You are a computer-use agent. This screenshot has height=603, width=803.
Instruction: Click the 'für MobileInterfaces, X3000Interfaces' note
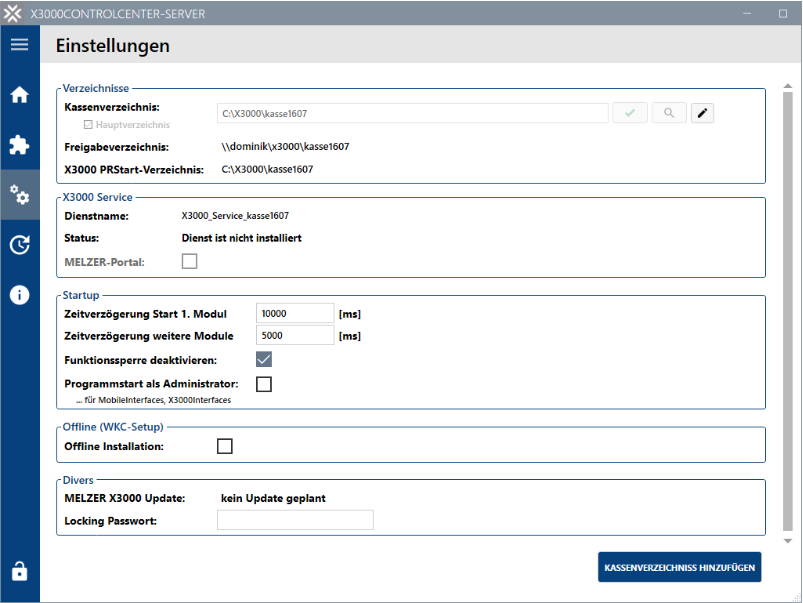pyautogui.click(x=154, y=400)
